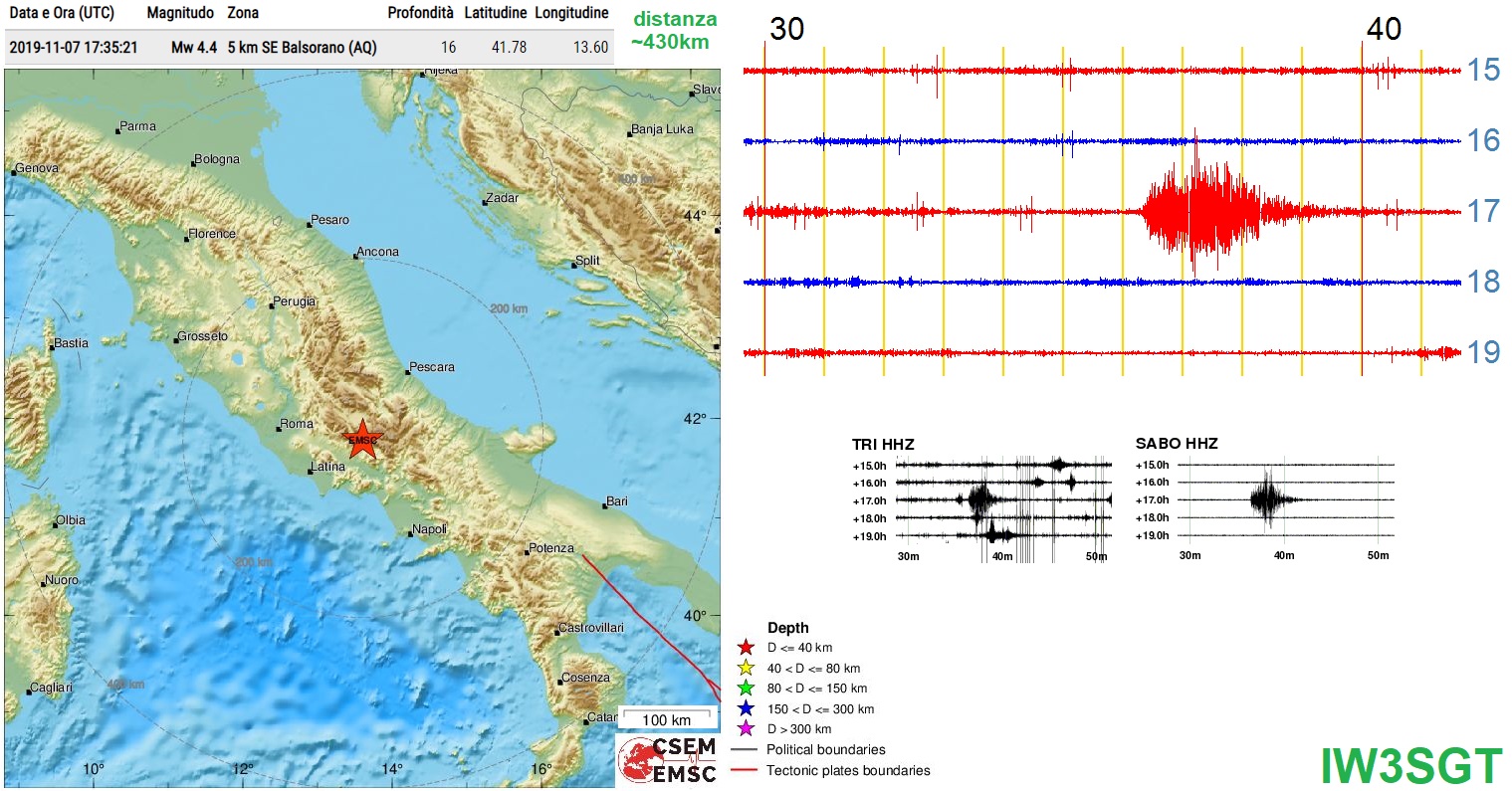
Task: Click the gray Political boundaries legend line
Action: [x=745, y=750]
